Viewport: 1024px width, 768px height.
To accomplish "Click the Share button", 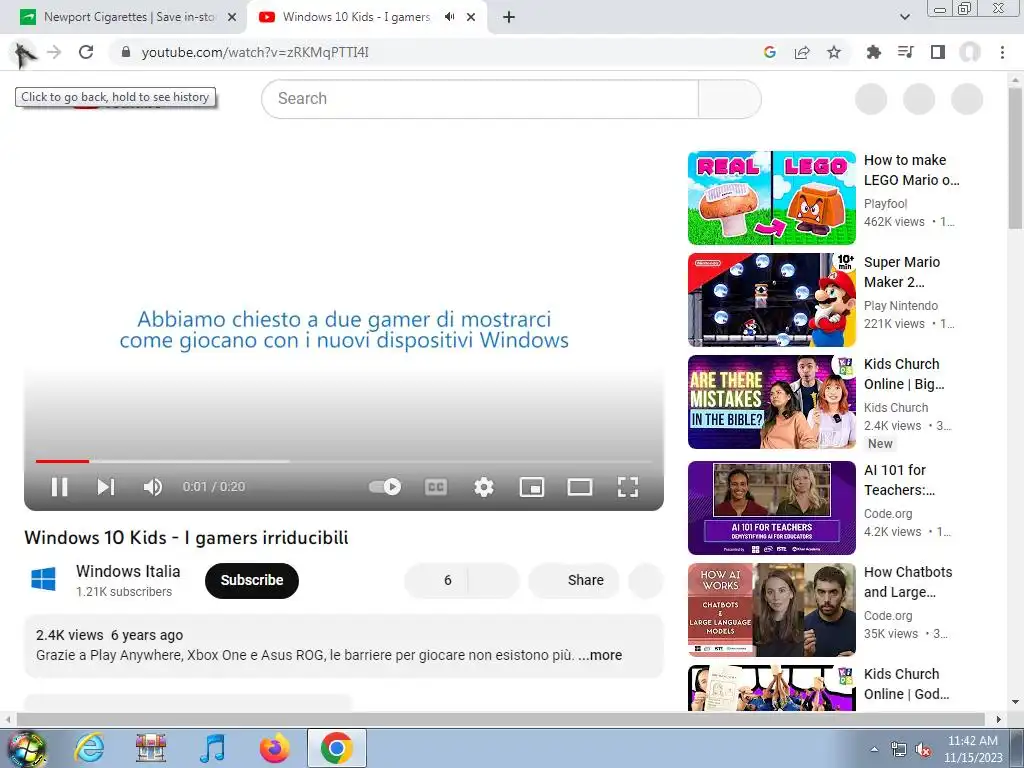I will (574, 580).
